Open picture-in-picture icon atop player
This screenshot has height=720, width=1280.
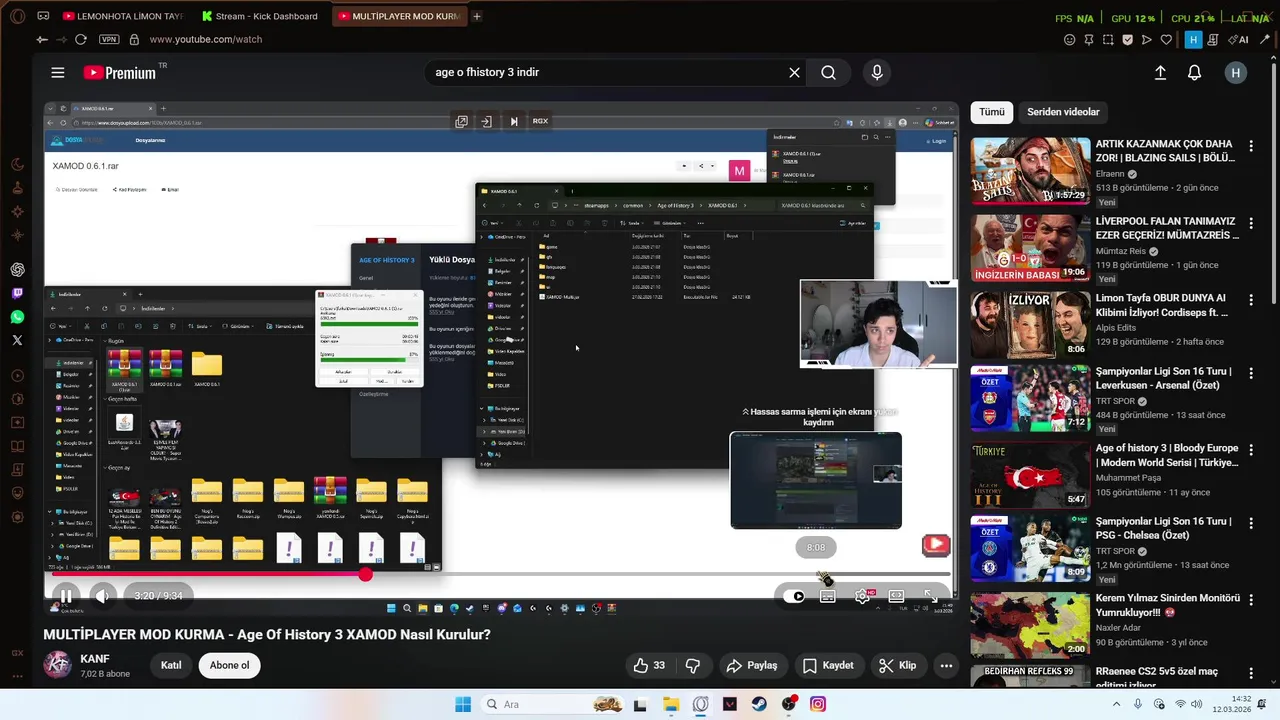[x=461, y=121]
